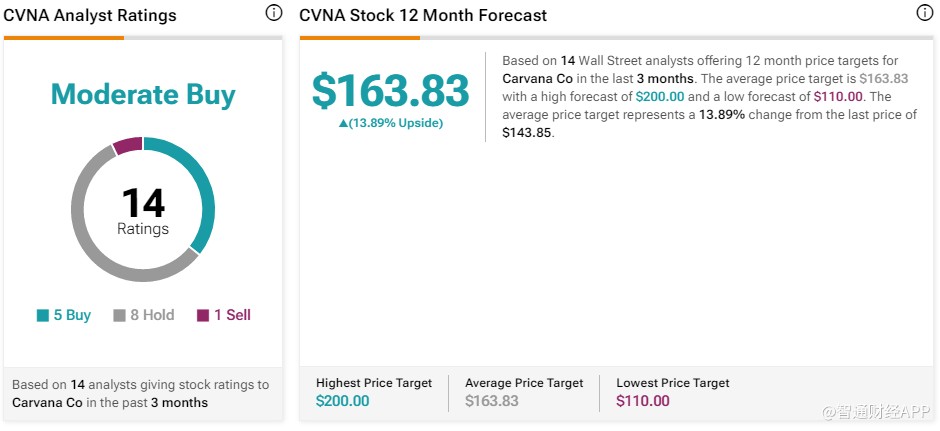
Task: Click the Lowest Price Target $110.00 value
Action: (x=643, y=401)
